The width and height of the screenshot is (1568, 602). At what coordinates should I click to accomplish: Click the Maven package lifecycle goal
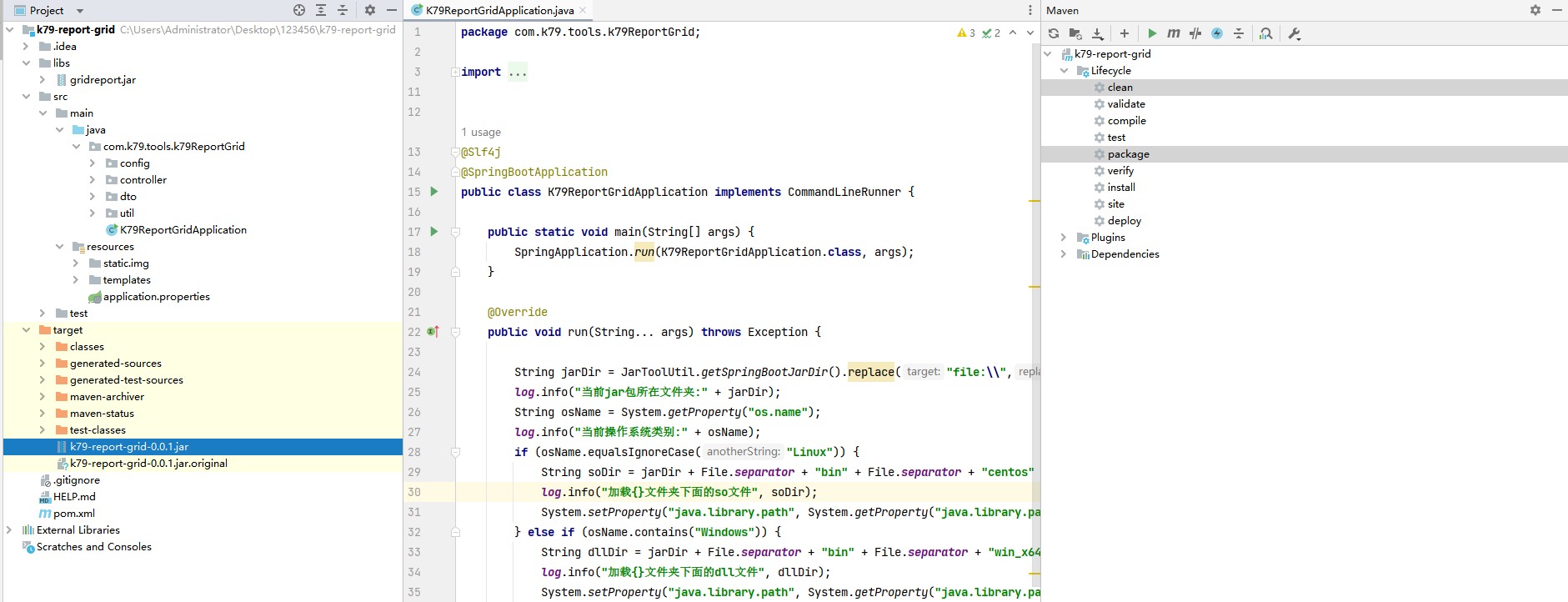click(x=1128, y=154)
